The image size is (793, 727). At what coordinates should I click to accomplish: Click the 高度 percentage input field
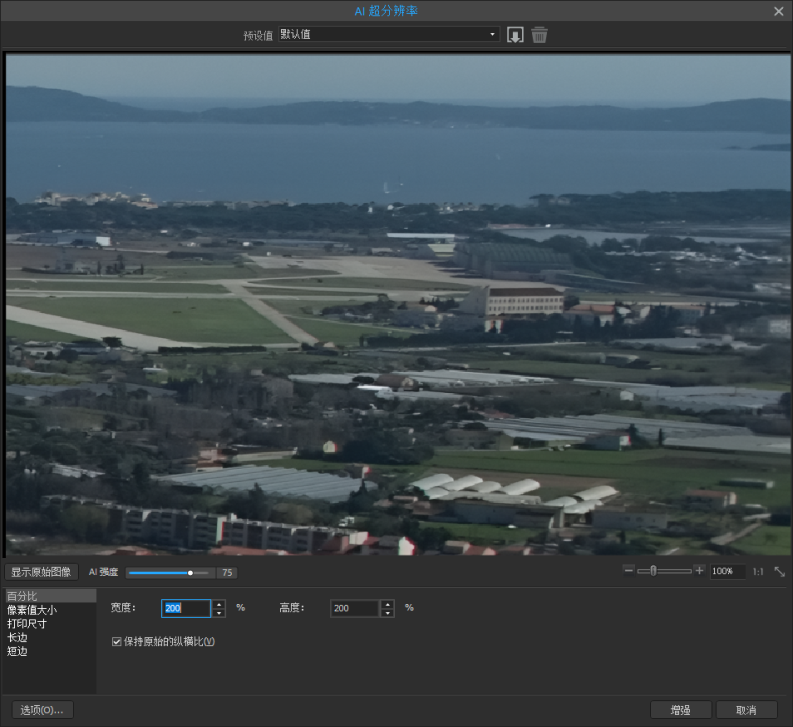(354, 608)
